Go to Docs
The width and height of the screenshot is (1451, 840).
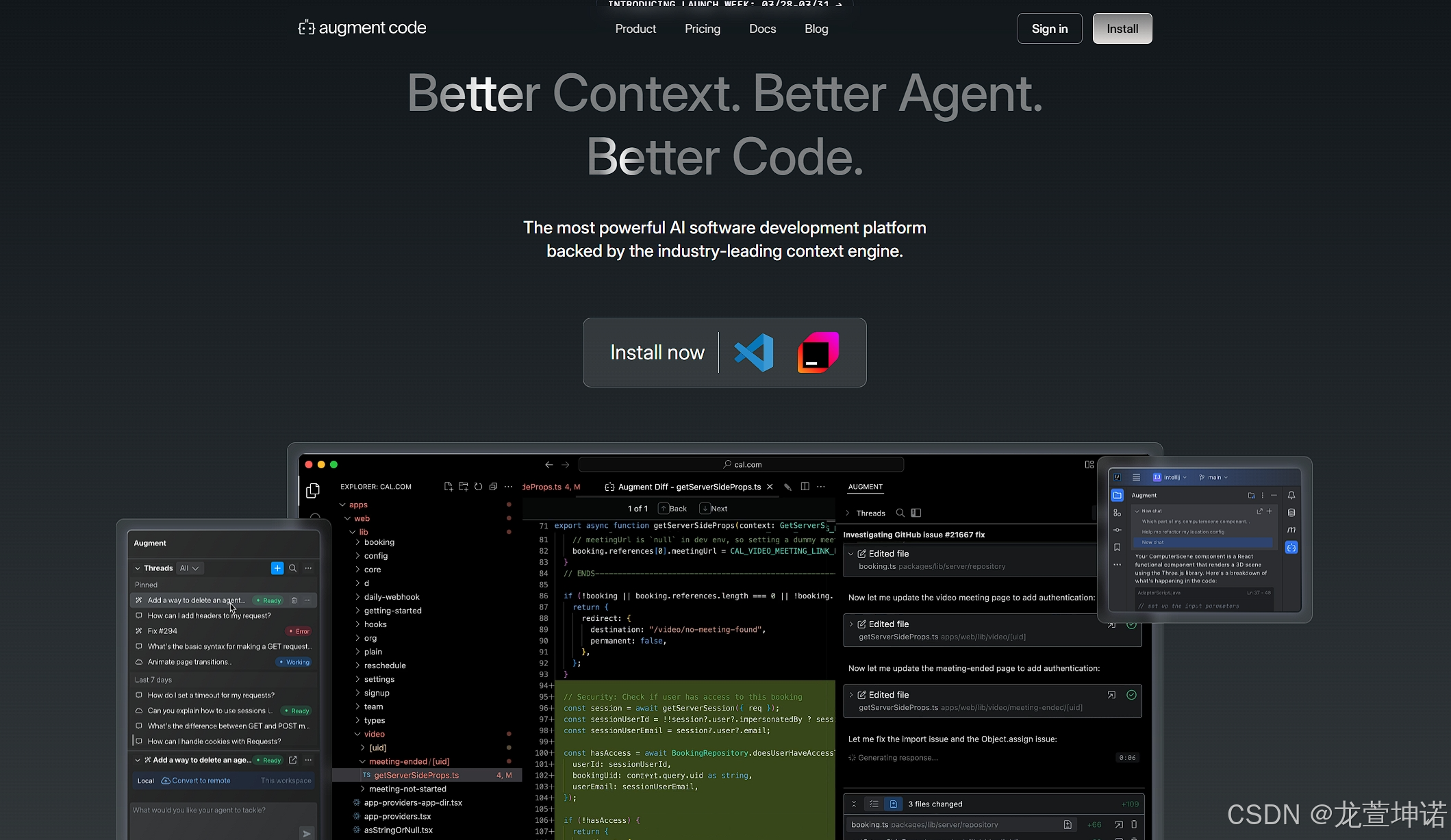[x=762, y=29]
